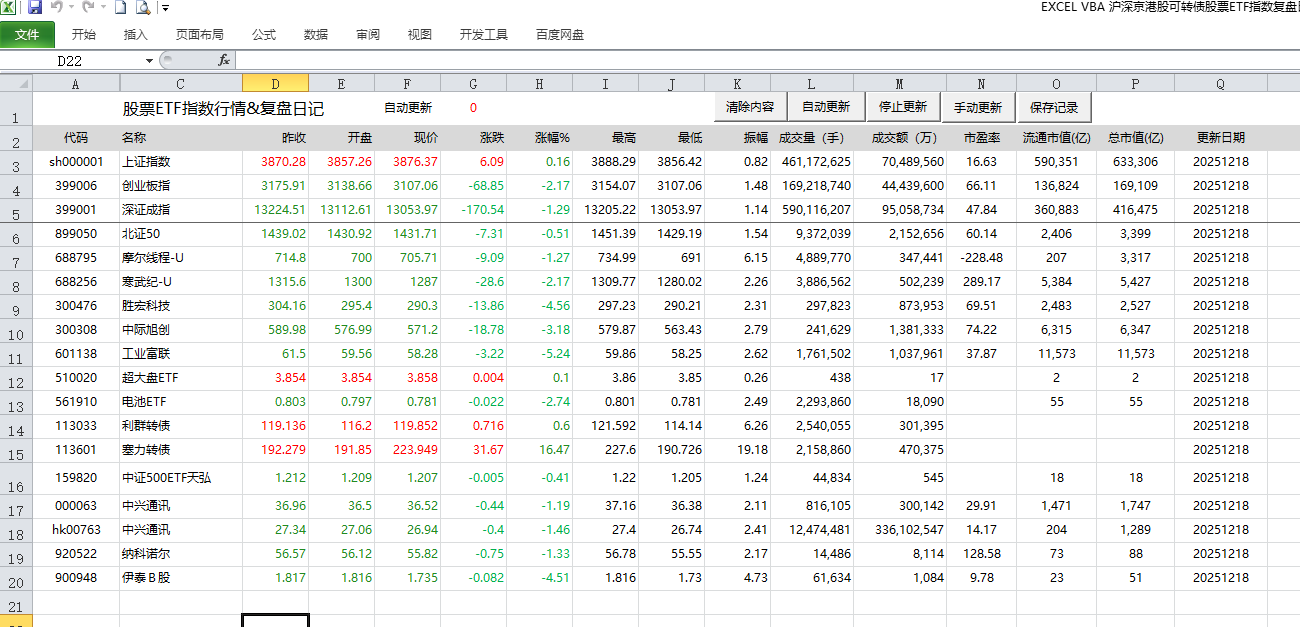This screenshot has width=1300, height=627.
Task: Expand the Undo history dropdown arrow
Action: pyautogui.click(x=71, y=8)
